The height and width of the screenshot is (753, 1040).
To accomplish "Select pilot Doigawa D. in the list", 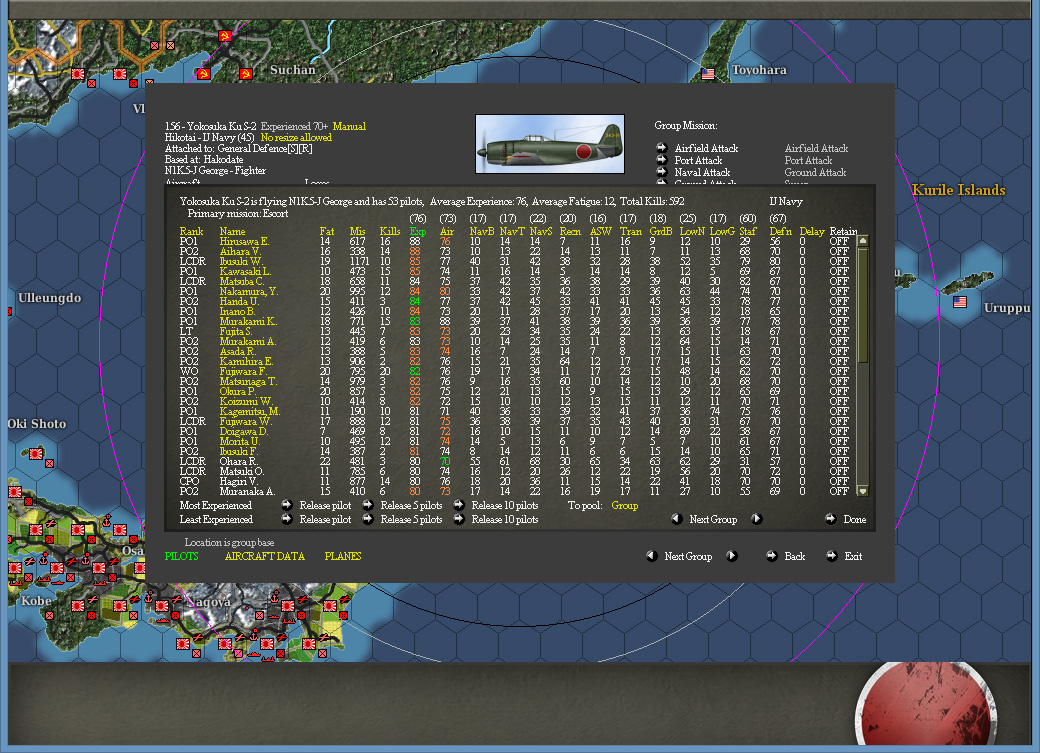I will tap(244, 431).
